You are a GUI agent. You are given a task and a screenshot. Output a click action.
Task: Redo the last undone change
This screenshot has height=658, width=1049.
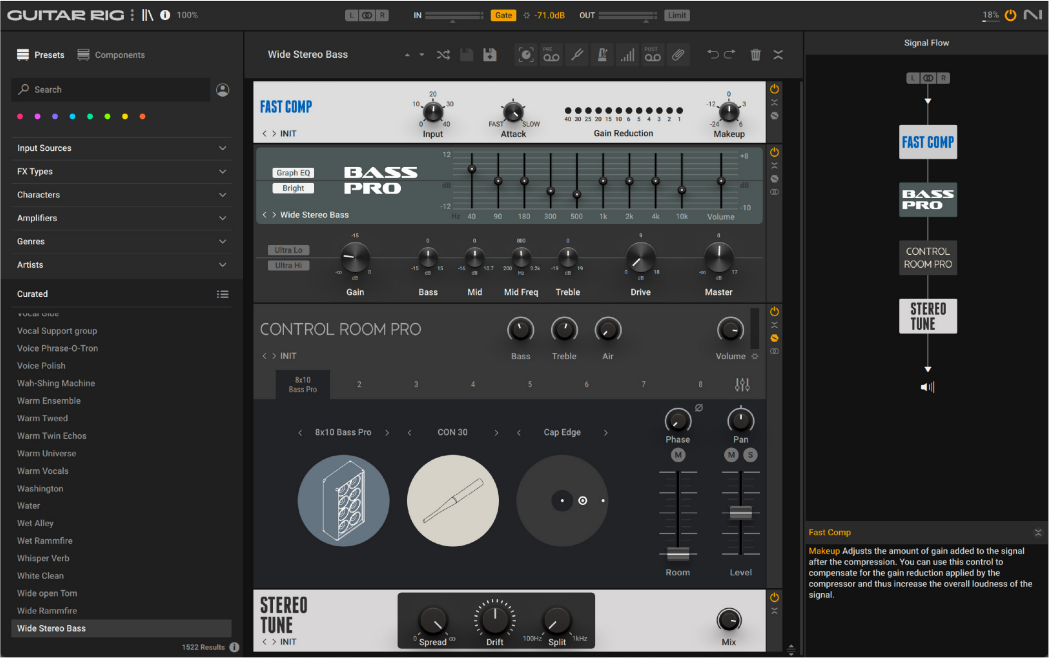click(730, 55)
